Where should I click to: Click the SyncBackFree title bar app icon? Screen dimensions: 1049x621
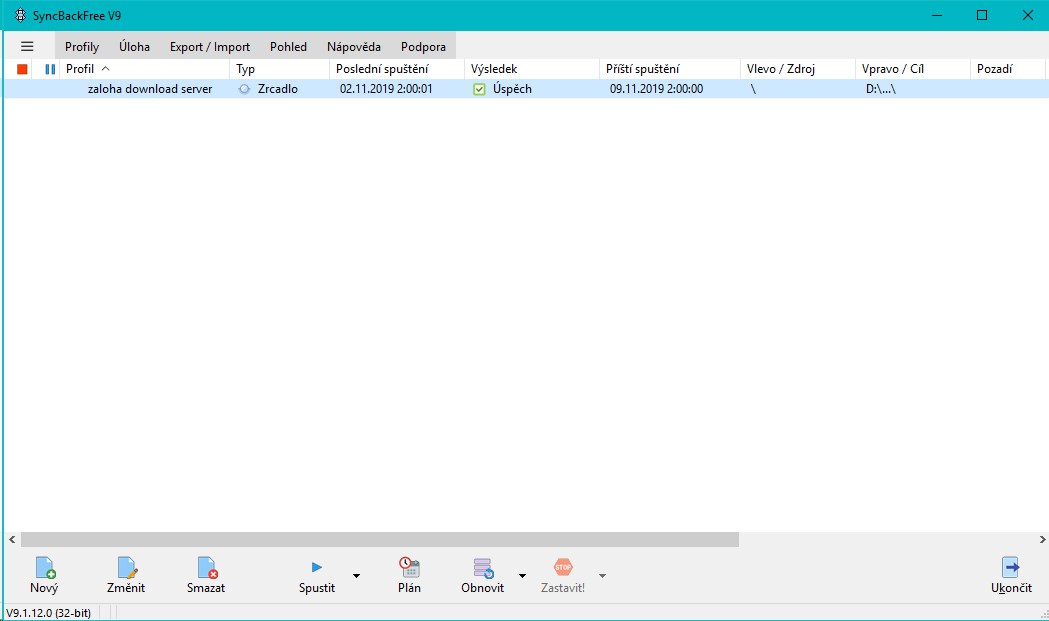point(21,15)
